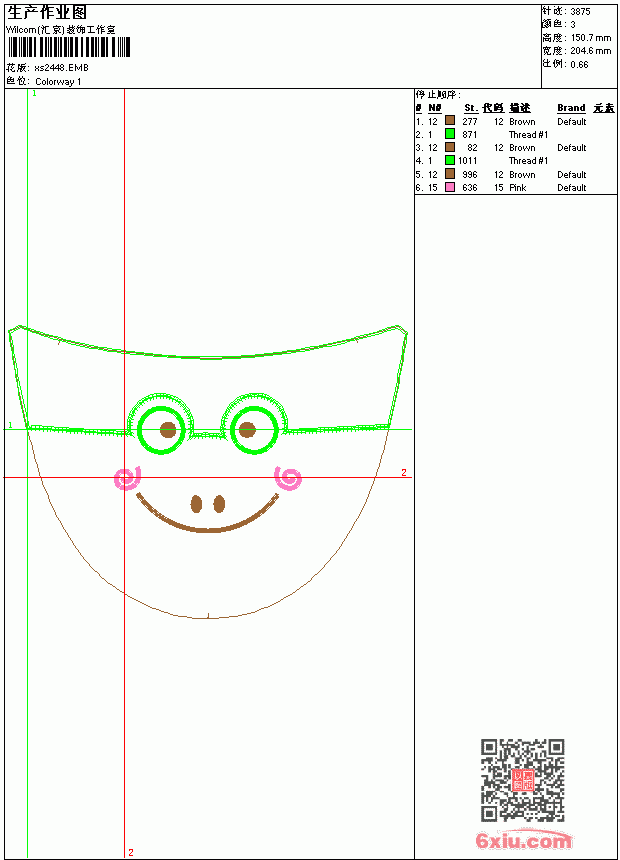The width and height of the screenshot is (620, 860).
Task: Click the brown swatch in stop row 3
Action: 450,147
